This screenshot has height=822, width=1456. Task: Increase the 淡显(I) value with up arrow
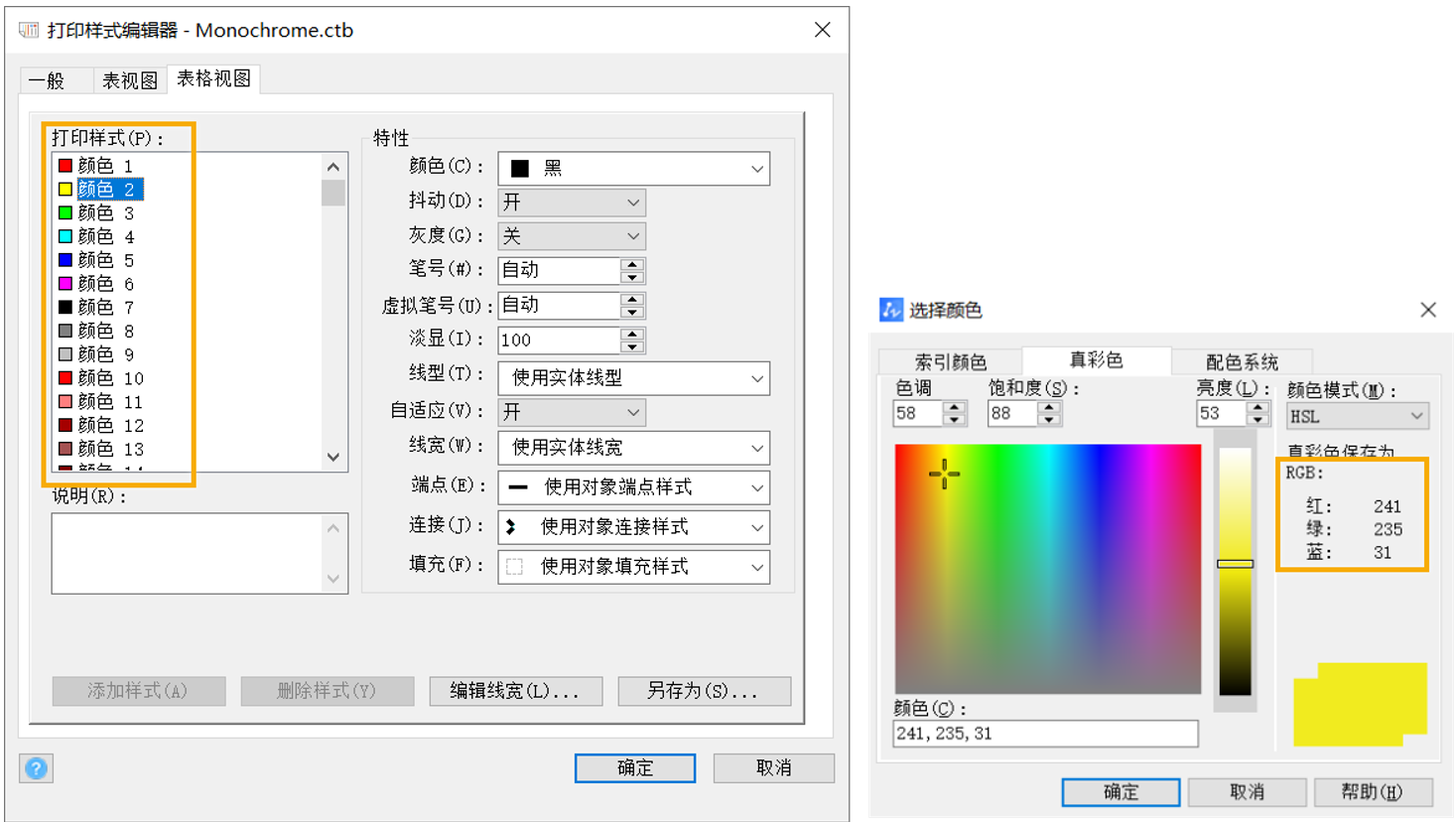coord(632,335)
